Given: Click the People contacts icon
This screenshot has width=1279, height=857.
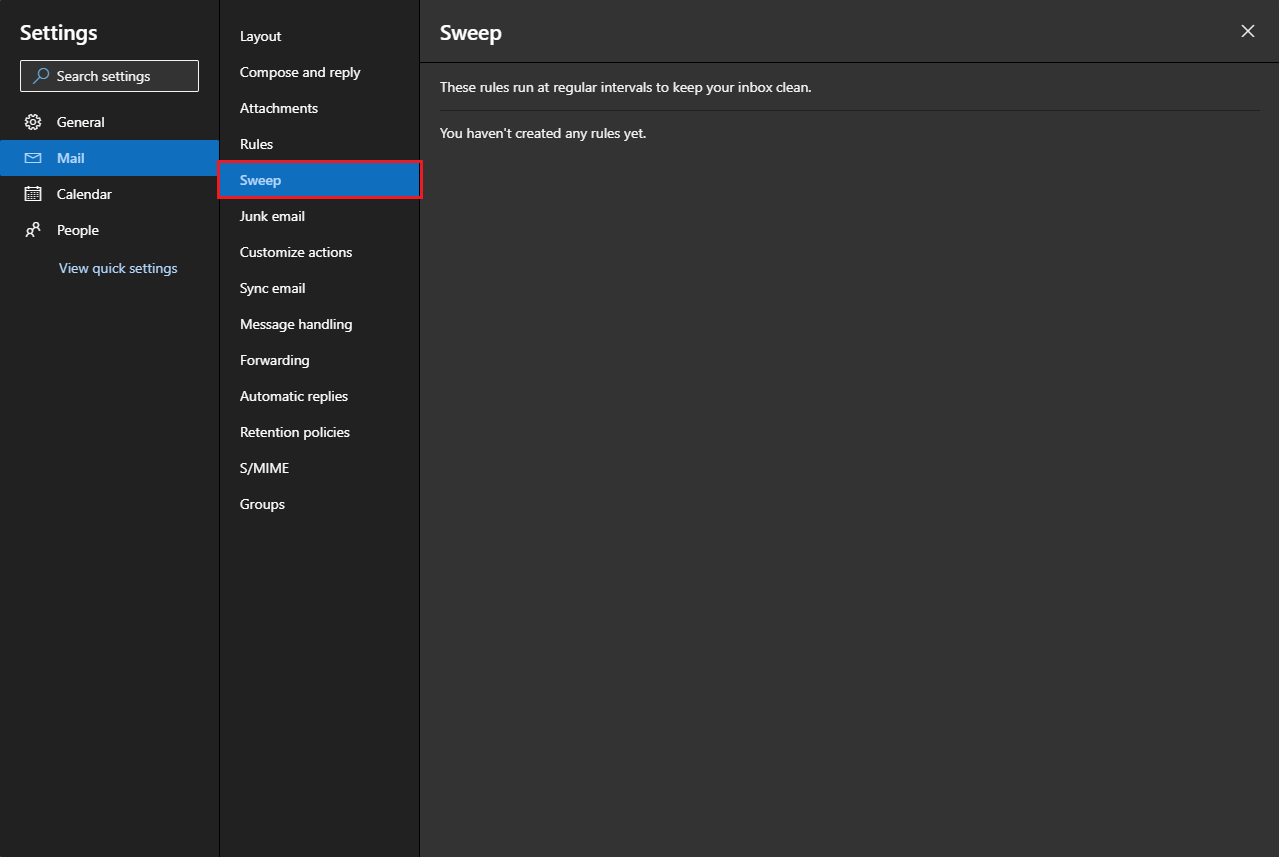Looking at the screenshot, I should 33,230.
